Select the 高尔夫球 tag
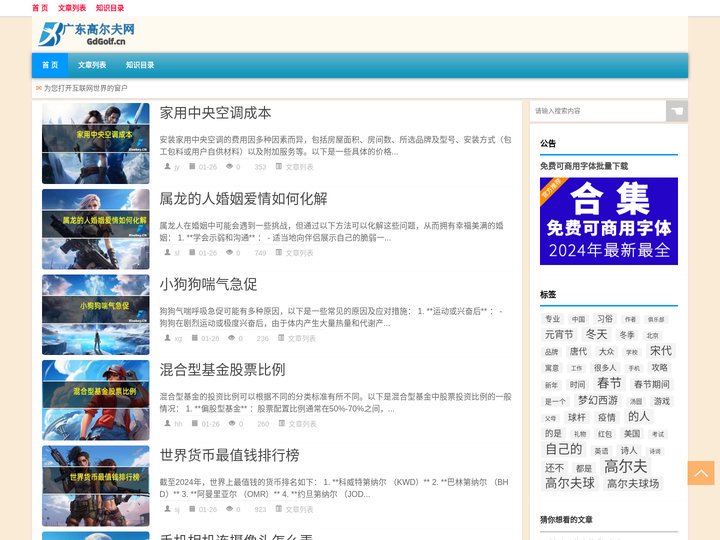This screenshot has height=540, width=720. pos(570,483)
